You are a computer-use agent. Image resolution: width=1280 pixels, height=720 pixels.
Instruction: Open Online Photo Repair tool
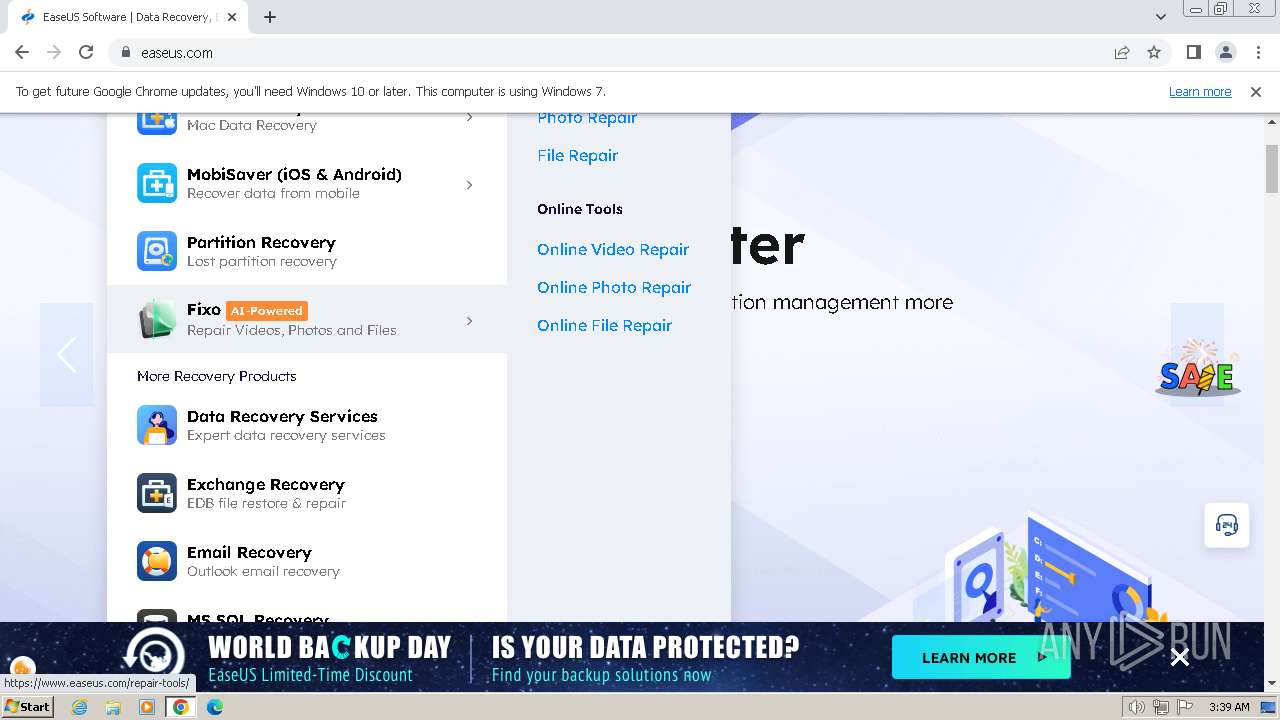614,287
